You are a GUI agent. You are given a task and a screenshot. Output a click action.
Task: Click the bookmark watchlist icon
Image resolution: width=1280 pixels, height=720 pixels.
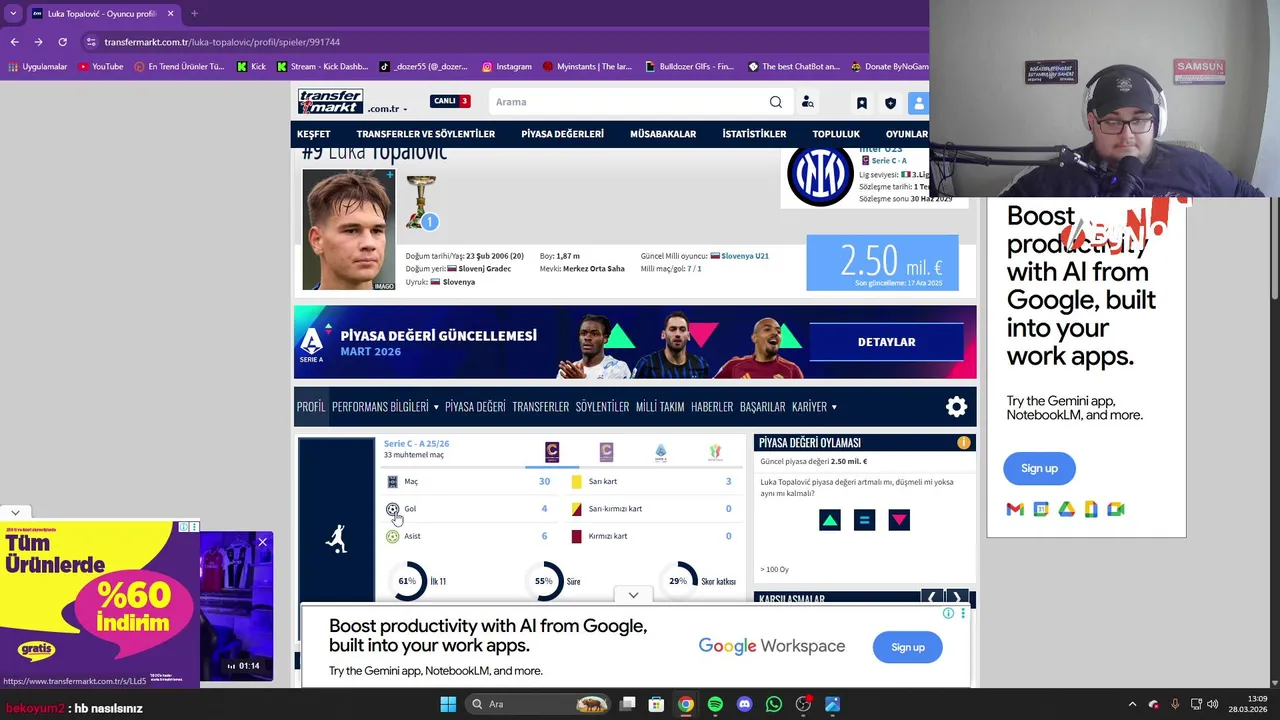(861, 103)
